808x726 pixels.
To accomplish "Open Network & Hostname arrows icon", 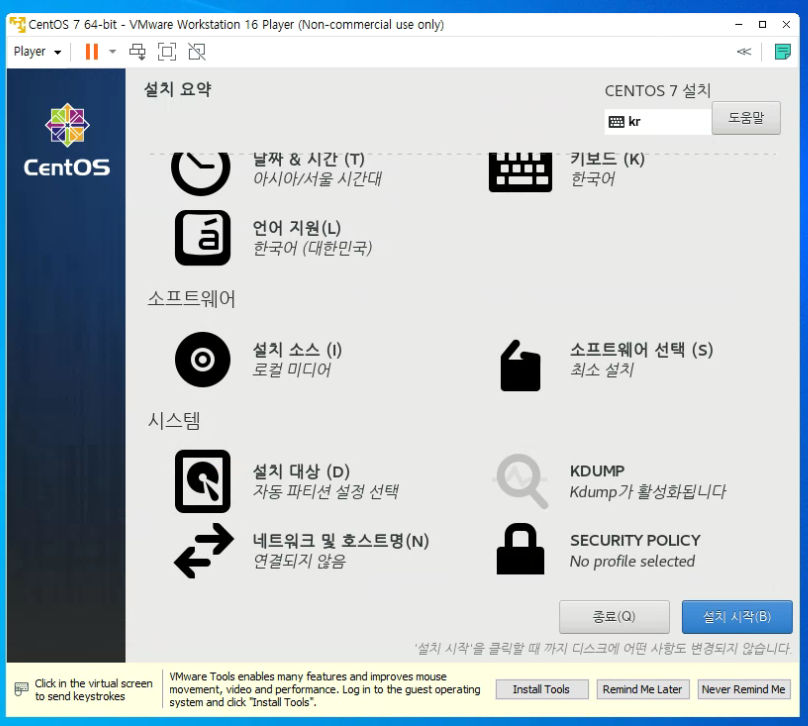I will (204, 550).
